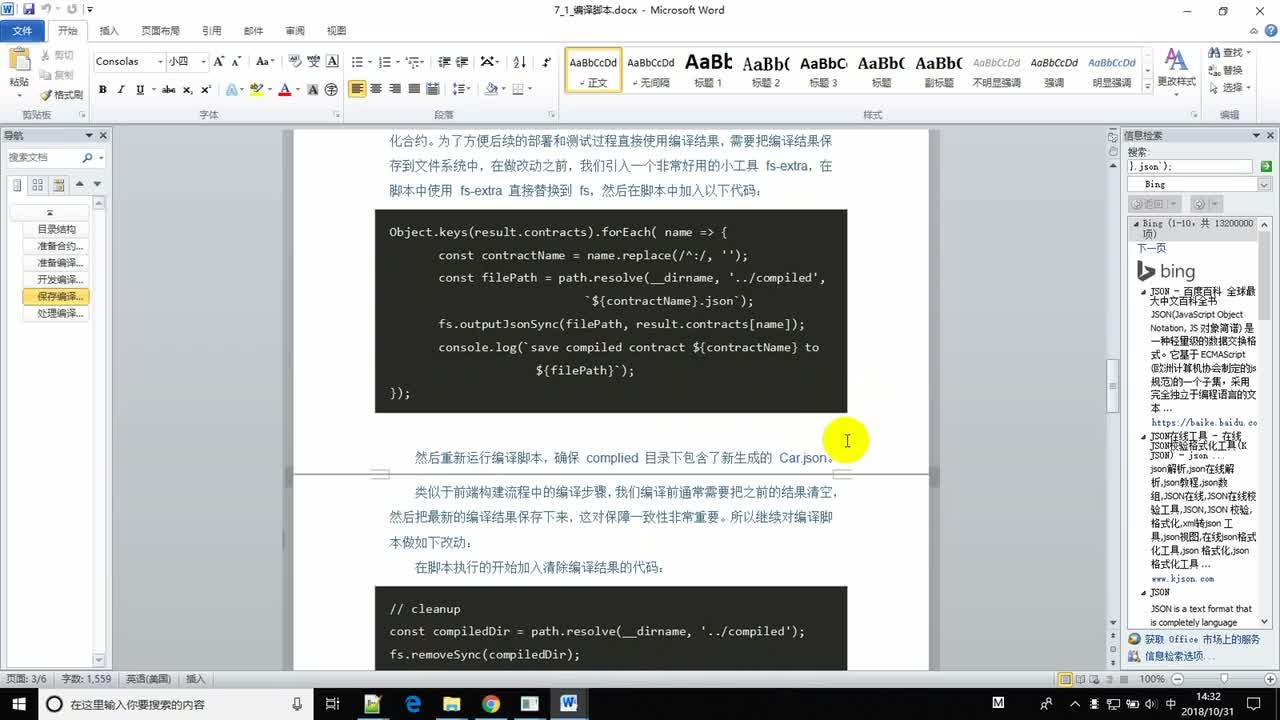Click the zoom slider in status bar
Image resolution: width=1280 pixels, height=720 pixels.
1224,679
